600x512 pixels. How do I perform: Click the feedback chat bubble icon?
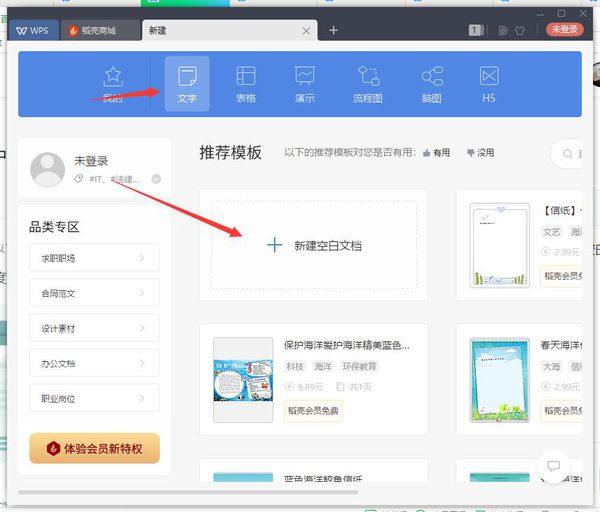(x=553, y=466)
